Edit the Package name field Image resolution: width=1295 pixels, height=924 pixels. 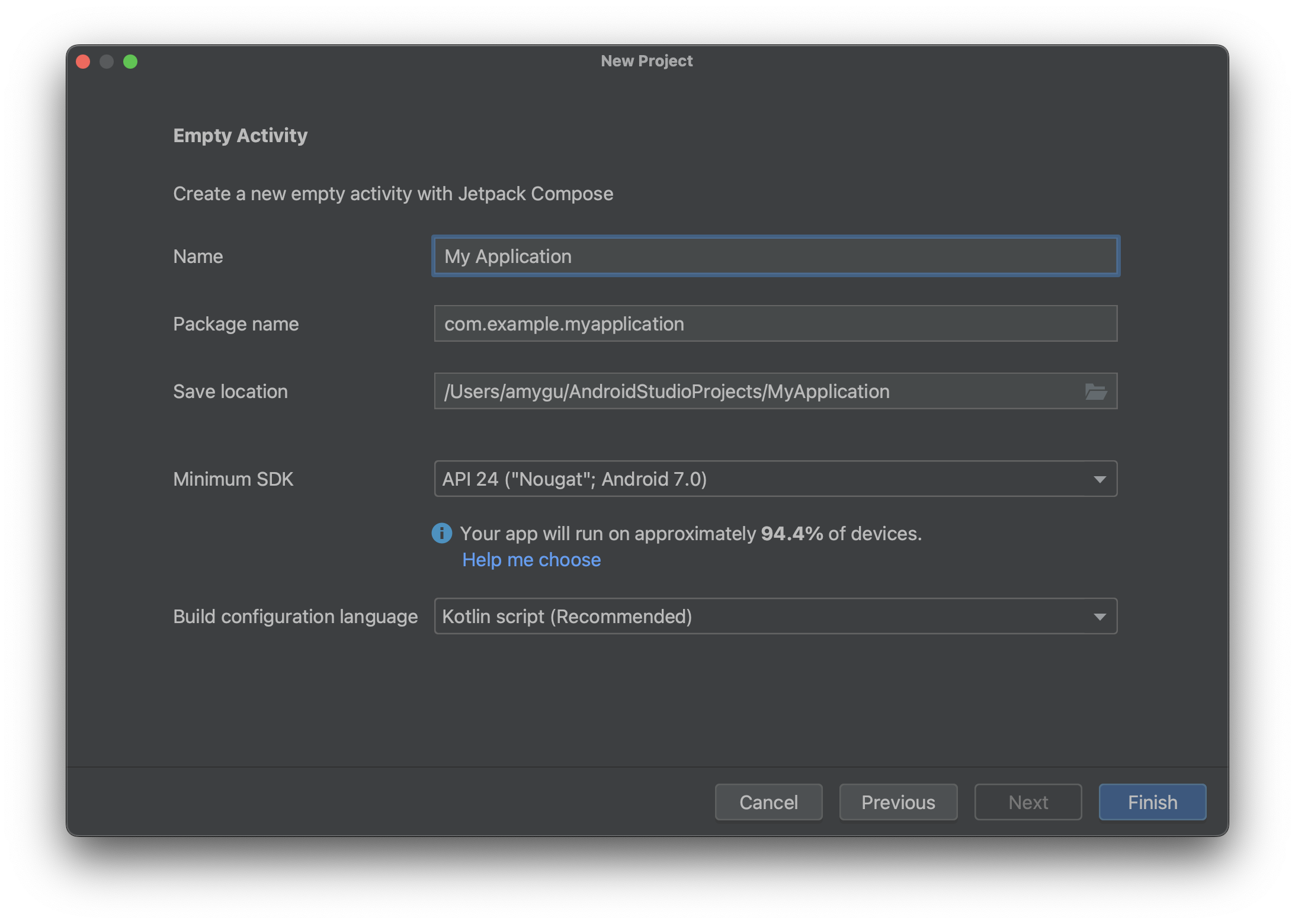click(775, 323)
